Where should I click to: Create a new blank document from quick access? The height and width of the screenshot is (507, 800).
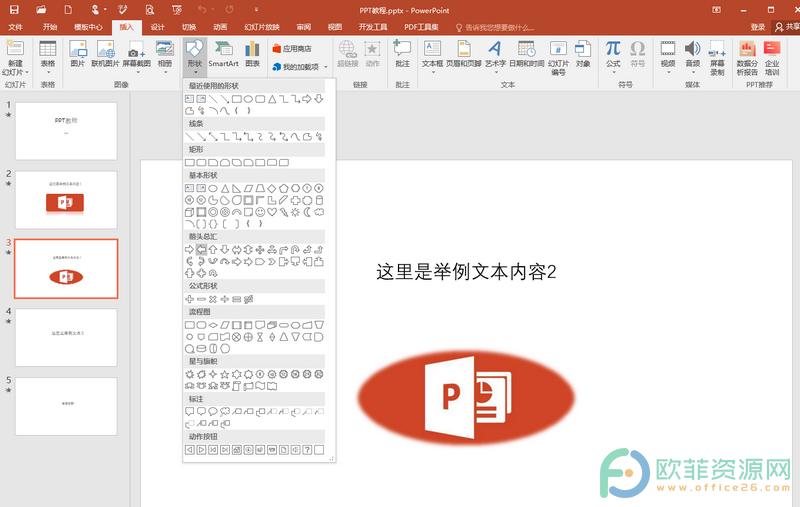pyautogui.click(x=68, y=9)
